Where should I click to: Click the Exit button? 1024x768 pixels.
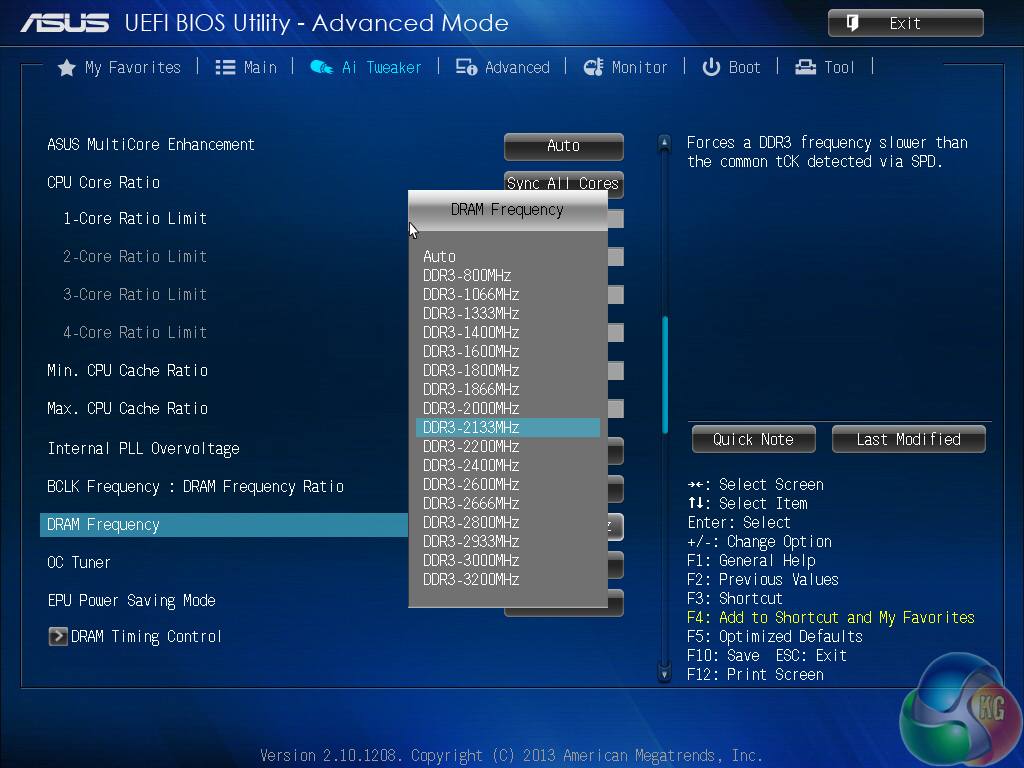(x=906, y=24)
